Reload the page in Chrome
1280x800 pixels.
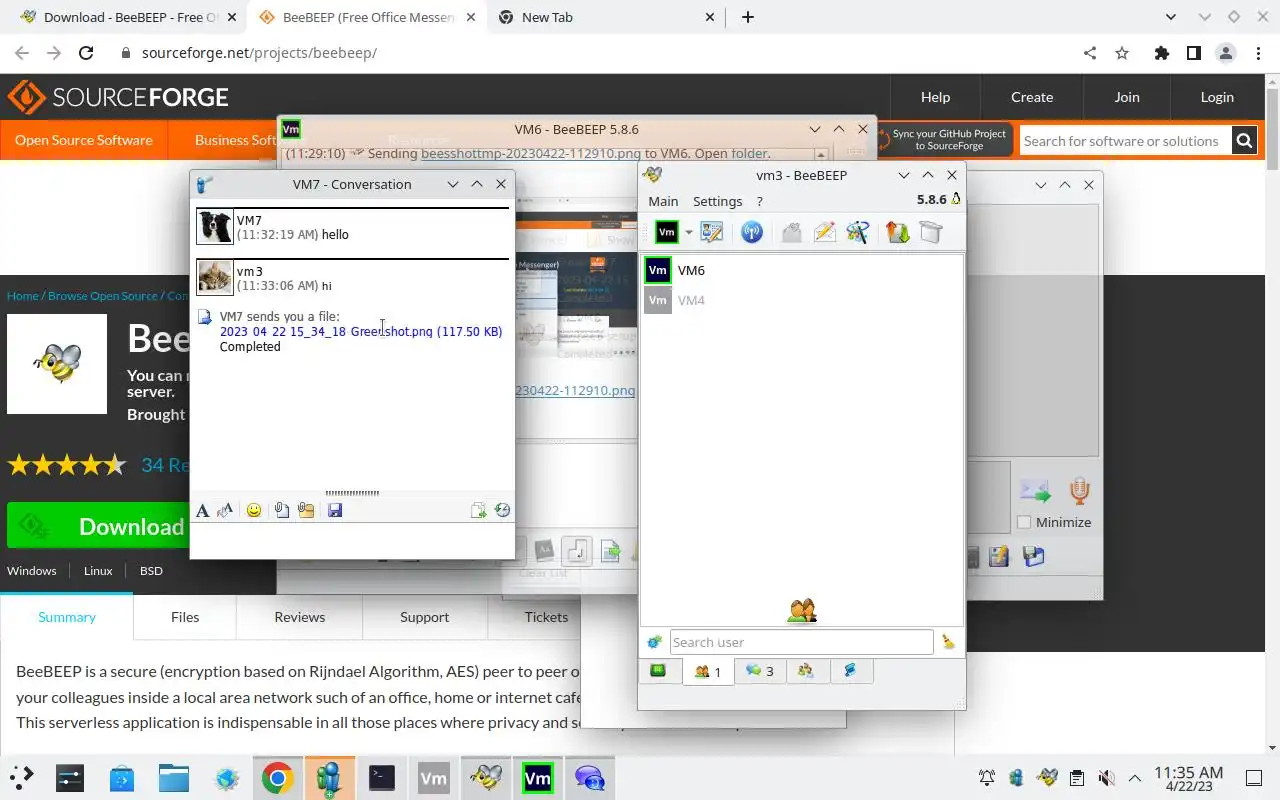pos(86,53)
